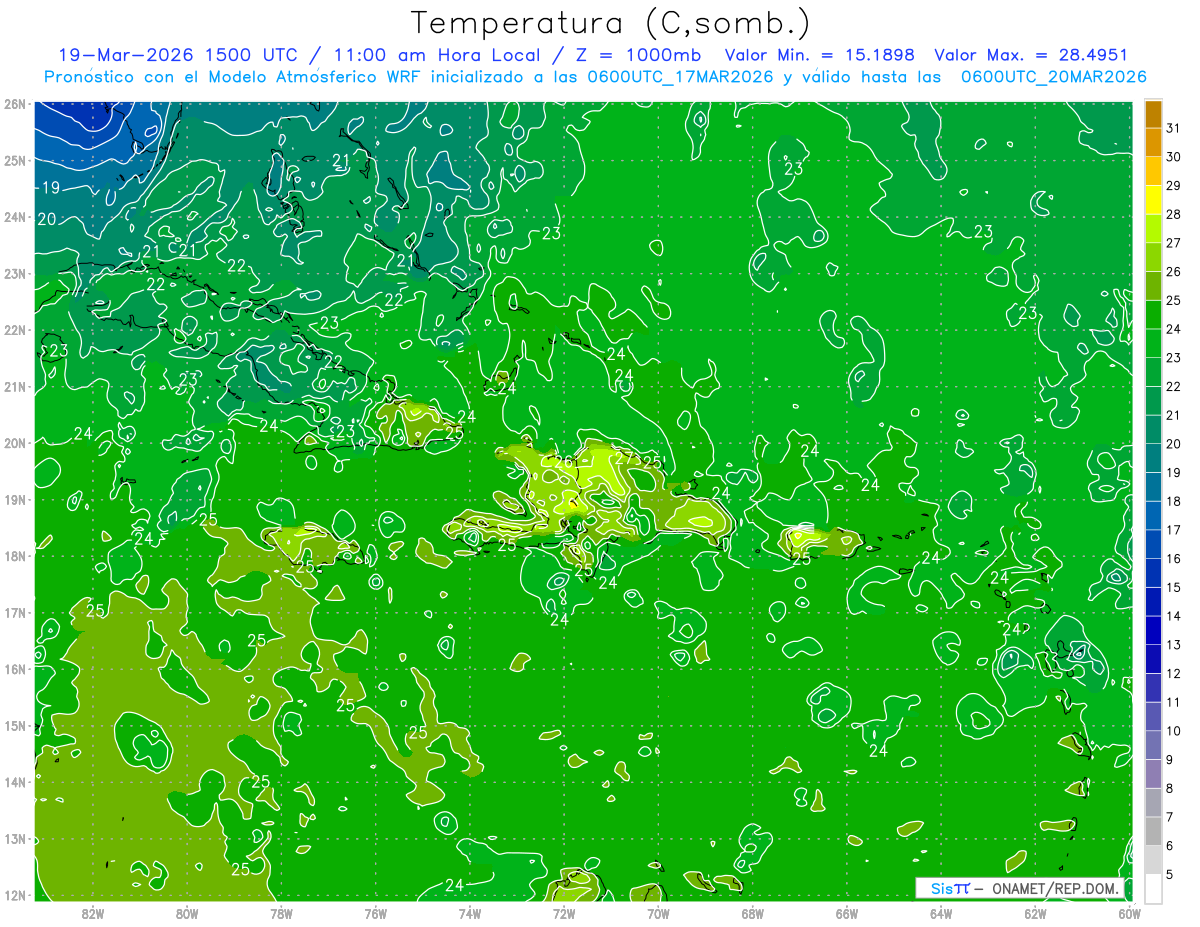
Task: Click the '68W' longitude axis label
Action: click(752, 913)
